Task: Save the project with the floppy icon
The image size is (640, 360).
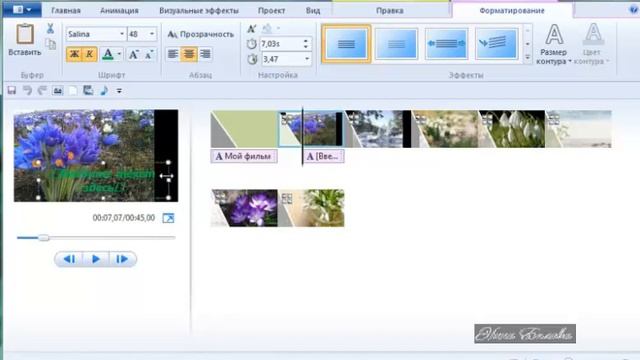Action: click(x=12, y=91)
